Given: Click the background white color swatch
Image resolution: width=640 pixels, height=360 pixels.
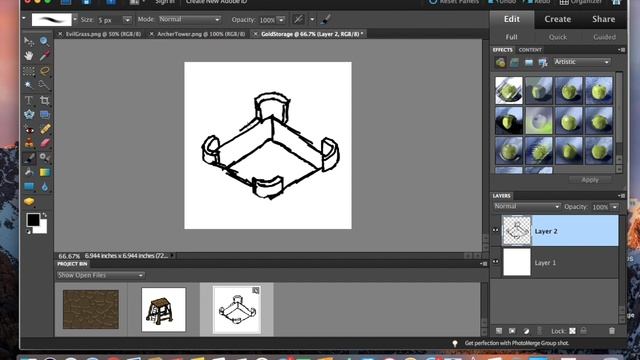Looking at the screenshot, I should 42,229.
